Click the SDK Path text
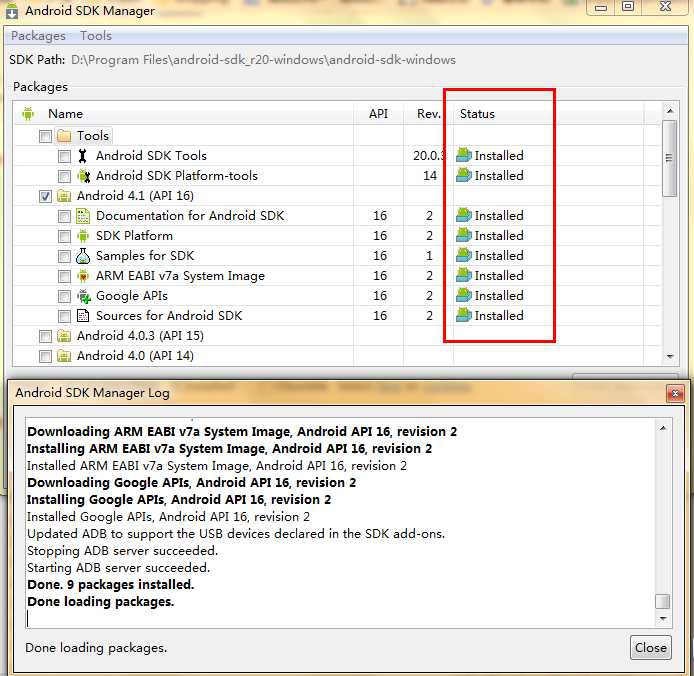Screen dimensions: 694x676 [x=263, y=60]
